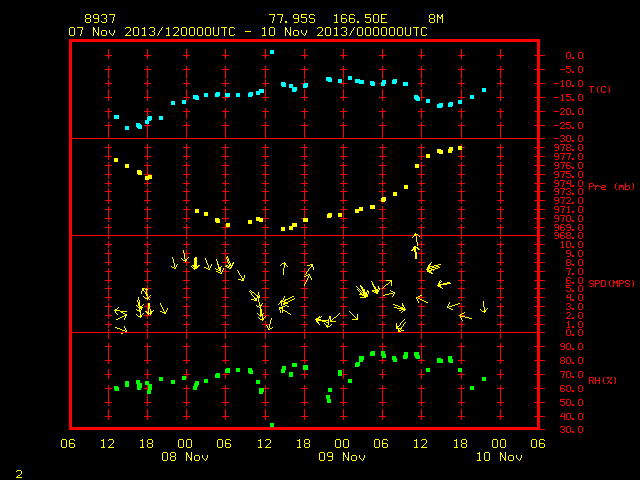Click the 08 Nov date label

pos(185,457)
